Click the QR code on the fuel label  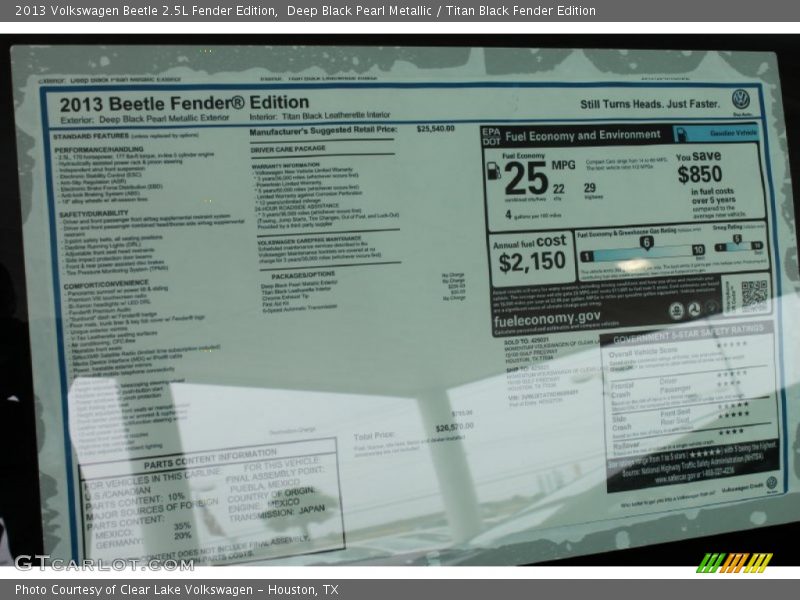point(753,293)
